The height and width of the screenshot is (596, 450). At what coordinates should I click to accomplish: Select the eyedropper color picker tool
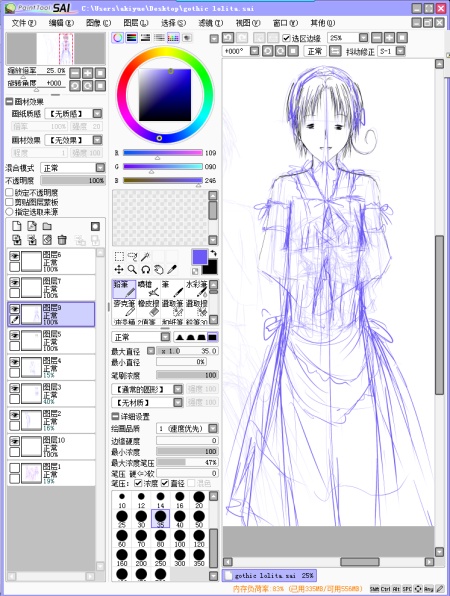pos(172,269)
